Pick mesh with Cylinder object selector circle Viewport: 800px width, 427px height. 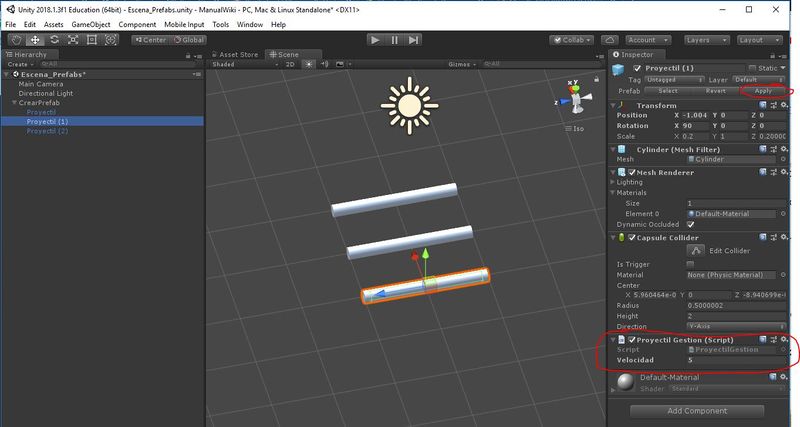(783, 159)
